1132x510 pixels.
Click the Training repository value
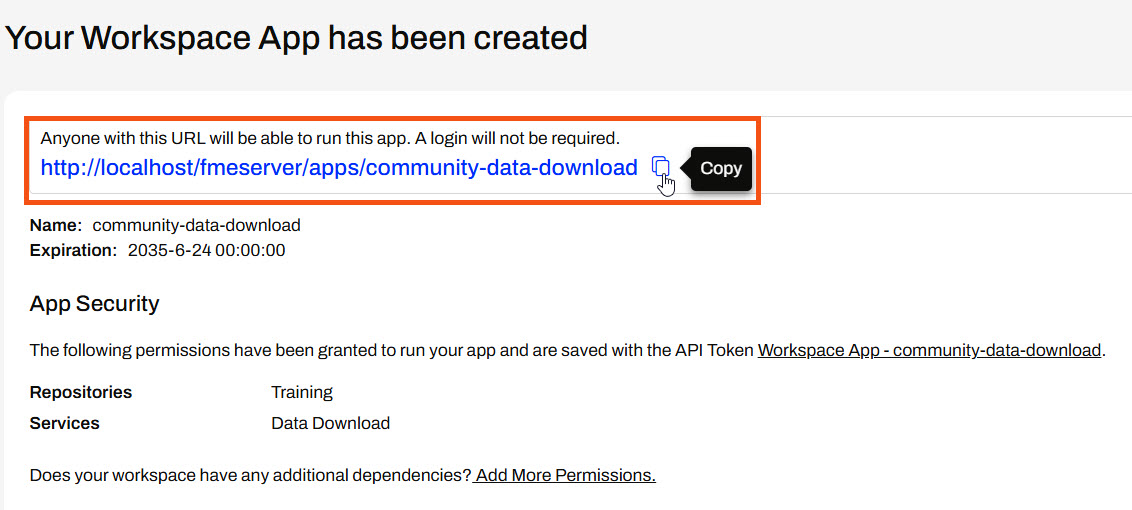[x=302, y=392]
